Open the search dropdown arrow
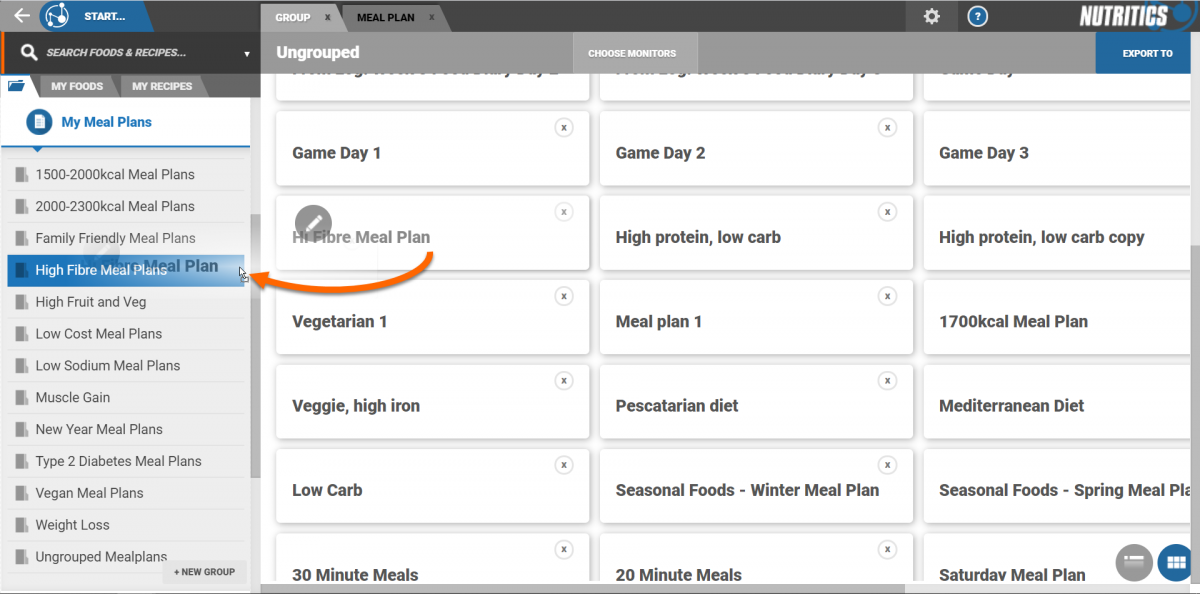Viewport: 1200px width, 594px height. 247,54
